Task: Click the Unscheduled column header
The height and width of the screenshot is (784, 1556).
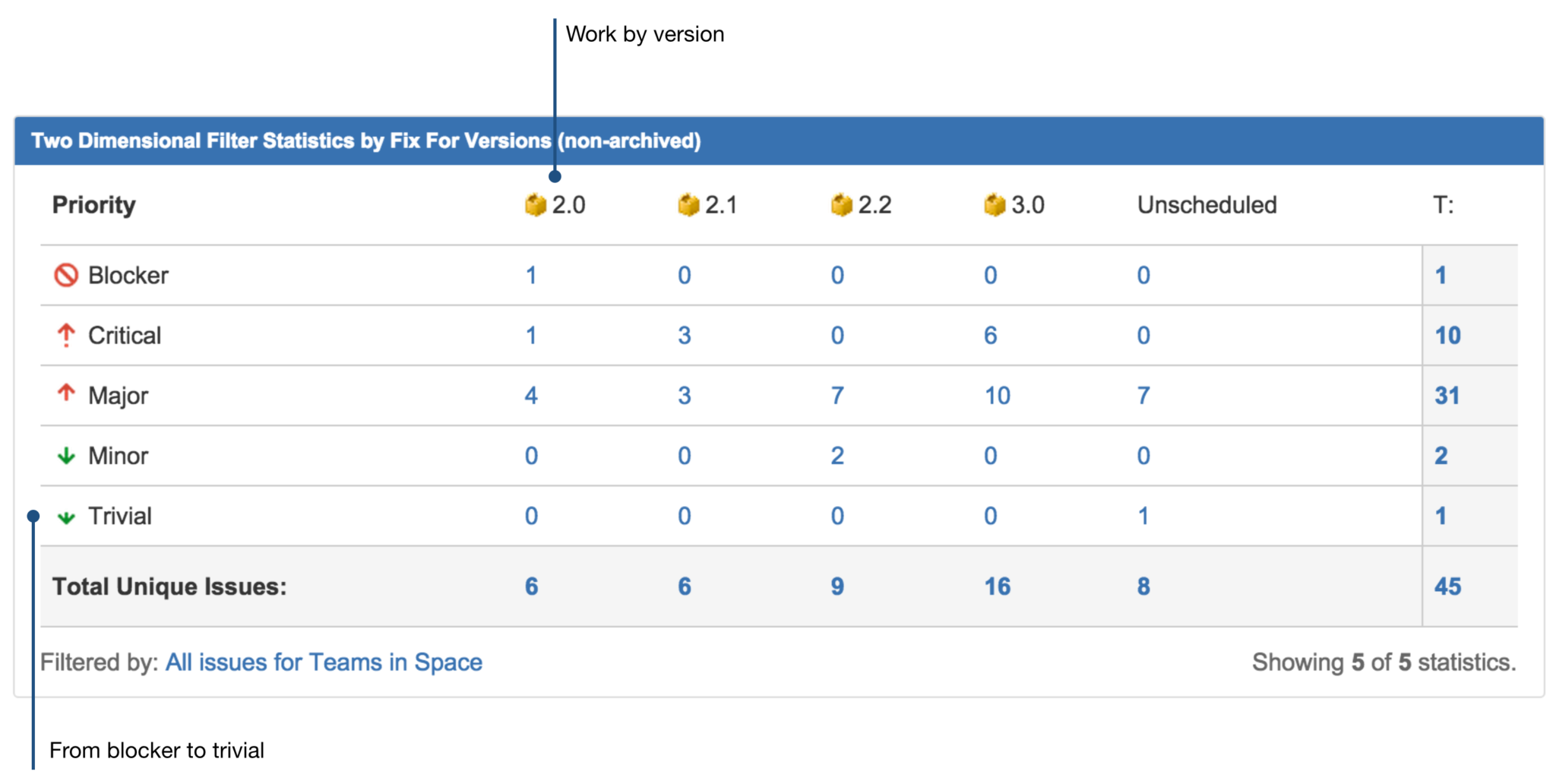Action: click(1207, 205)
